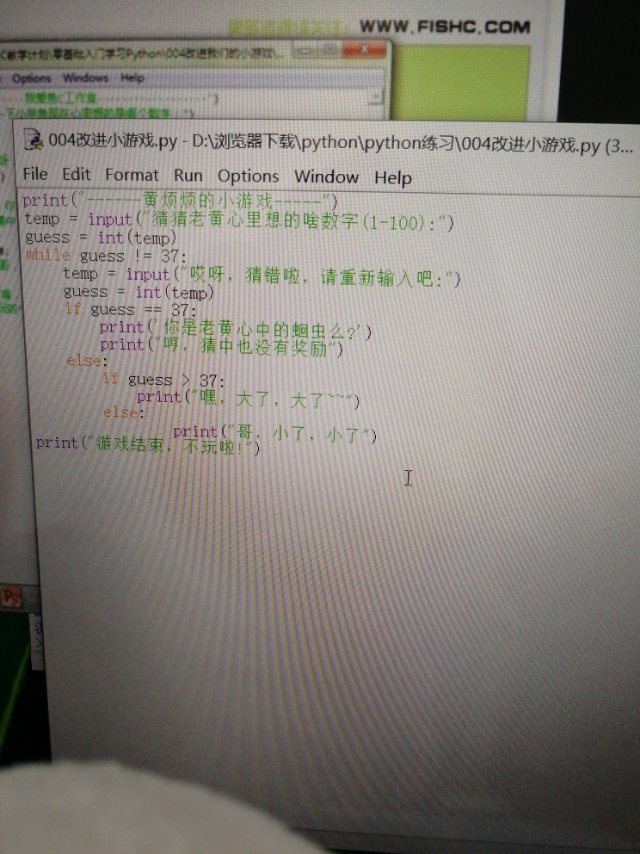Open Windows menu in the background IDLE window
Viewport: 640px width, 854px height.
click(86, 78)
